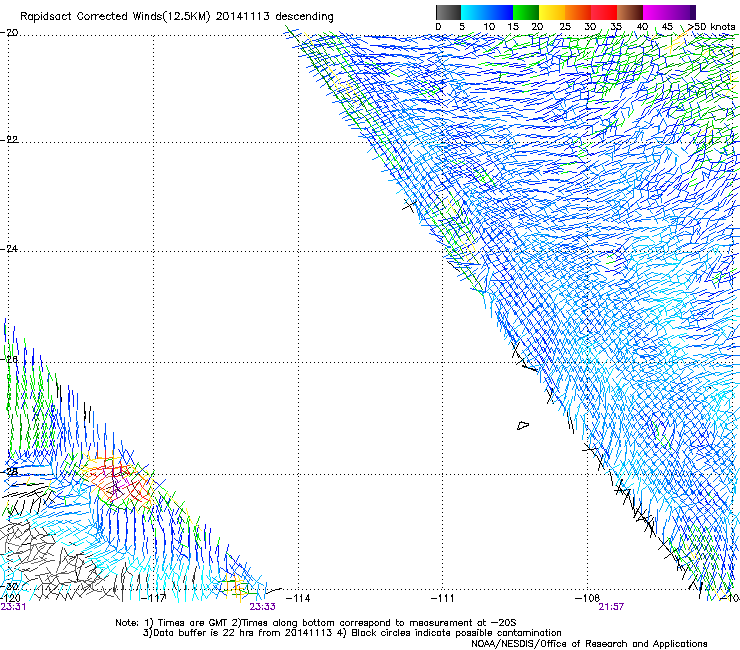
Task: Click the cyan 5-10 knots legend swatch
Action: point(474,12)
